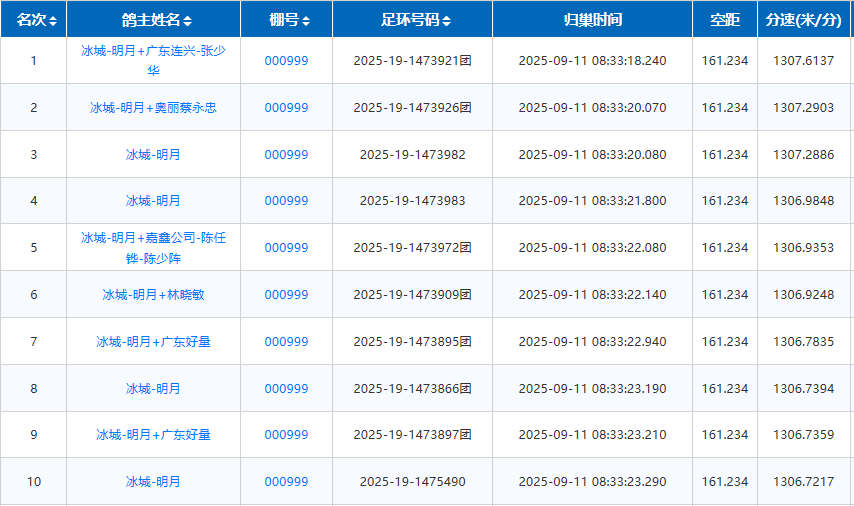Click 棚号 000999 link in rank 1 row
This screenshot has height=506, width=854.
pos(286,61)
